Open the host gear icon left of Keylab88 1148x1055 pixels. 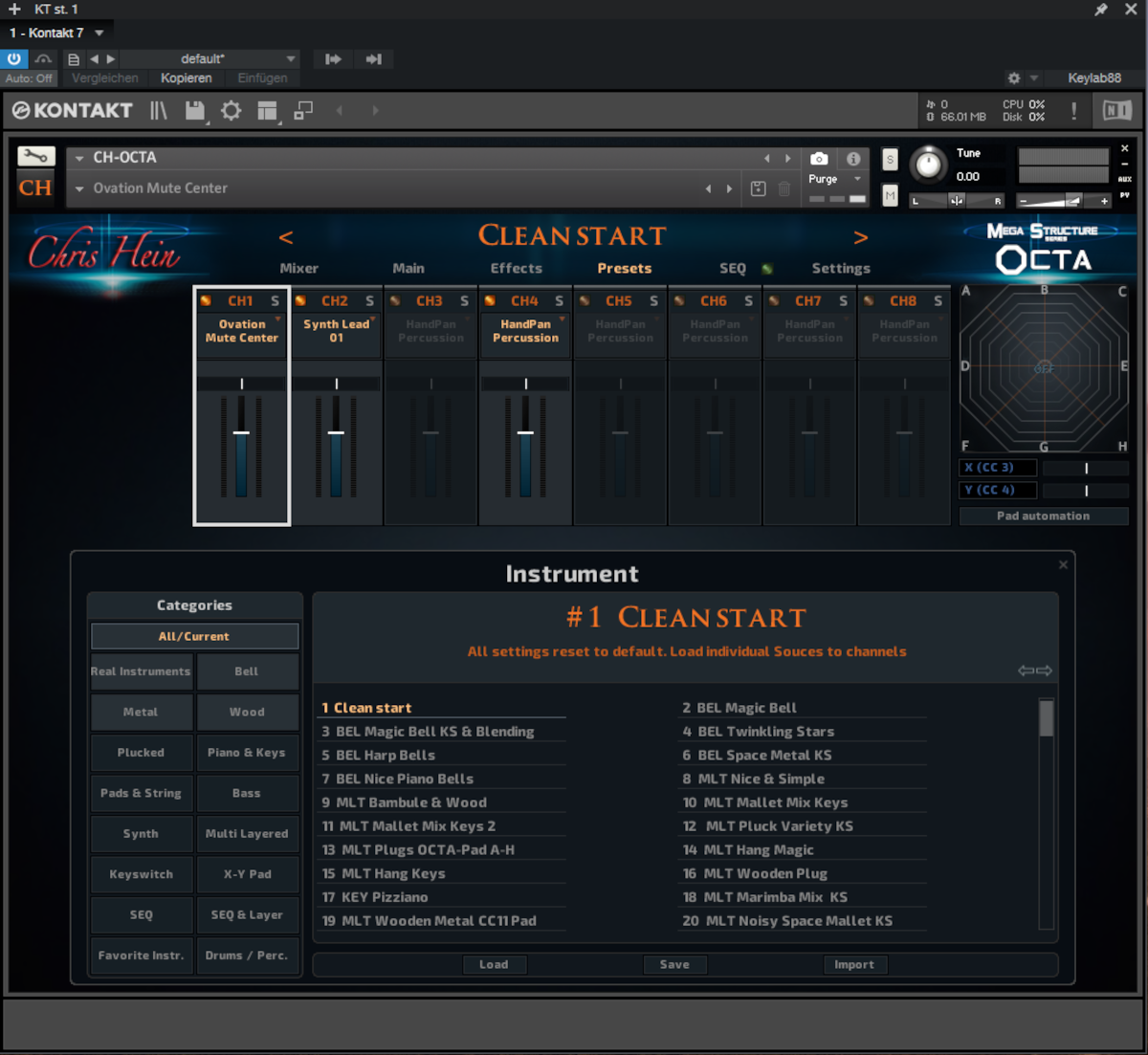pos(1014,78)
